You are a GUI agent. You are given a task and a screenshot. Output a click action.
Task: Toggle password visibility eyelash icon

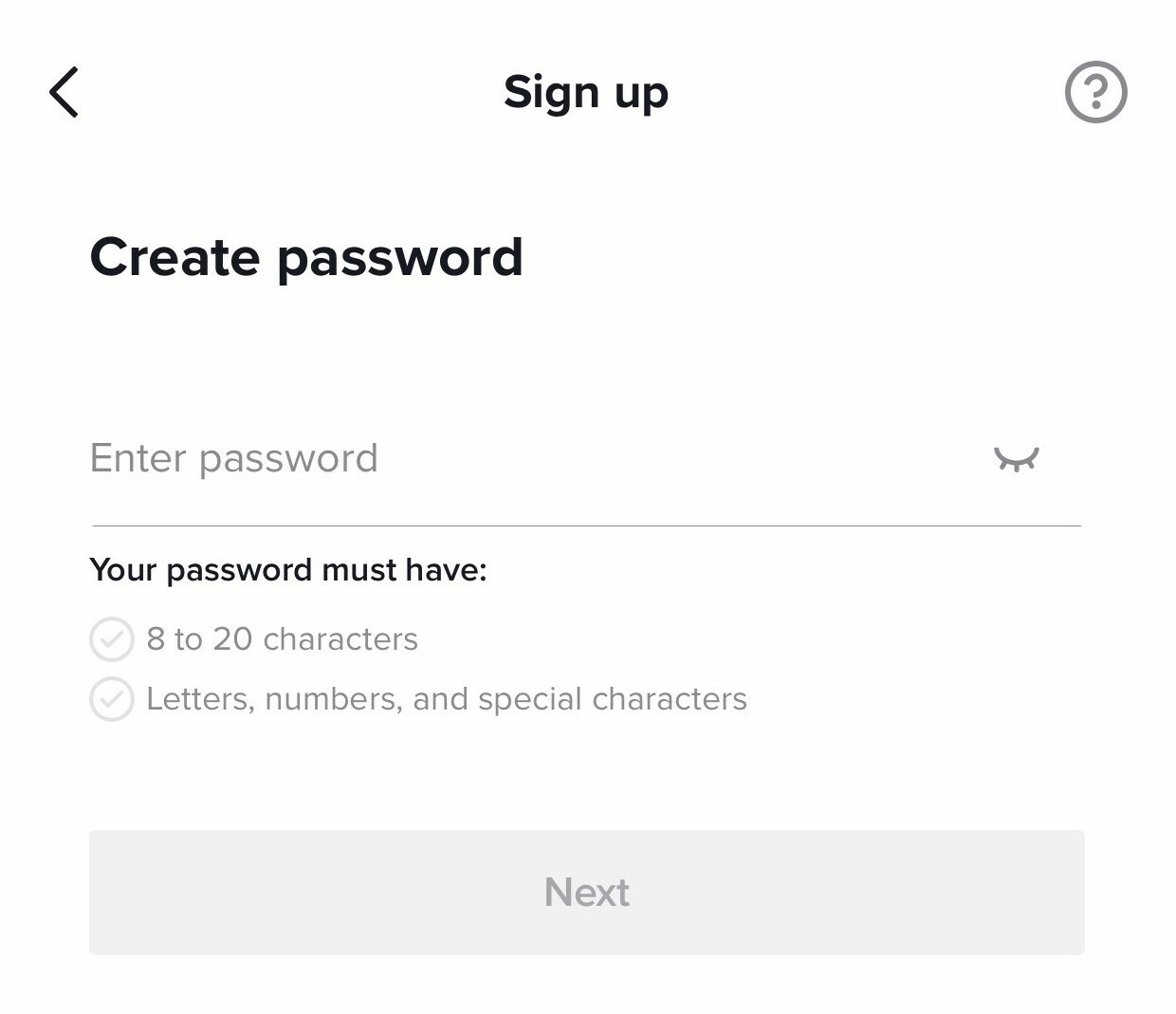coord(1016,459)
